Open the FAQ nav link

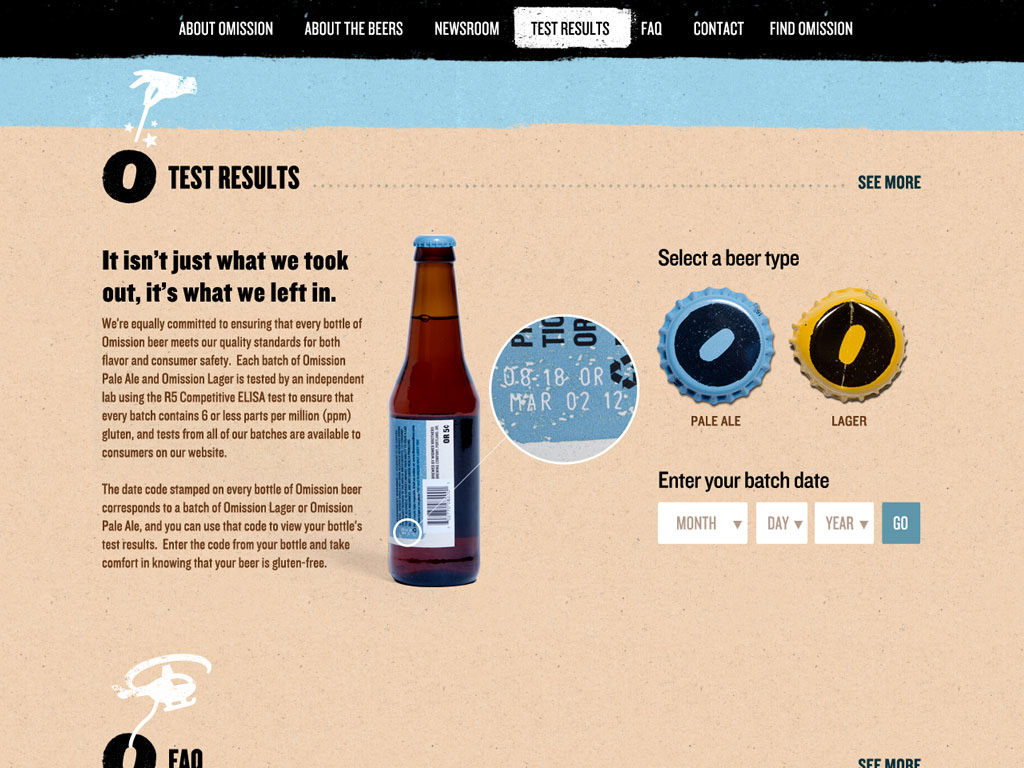651,29
